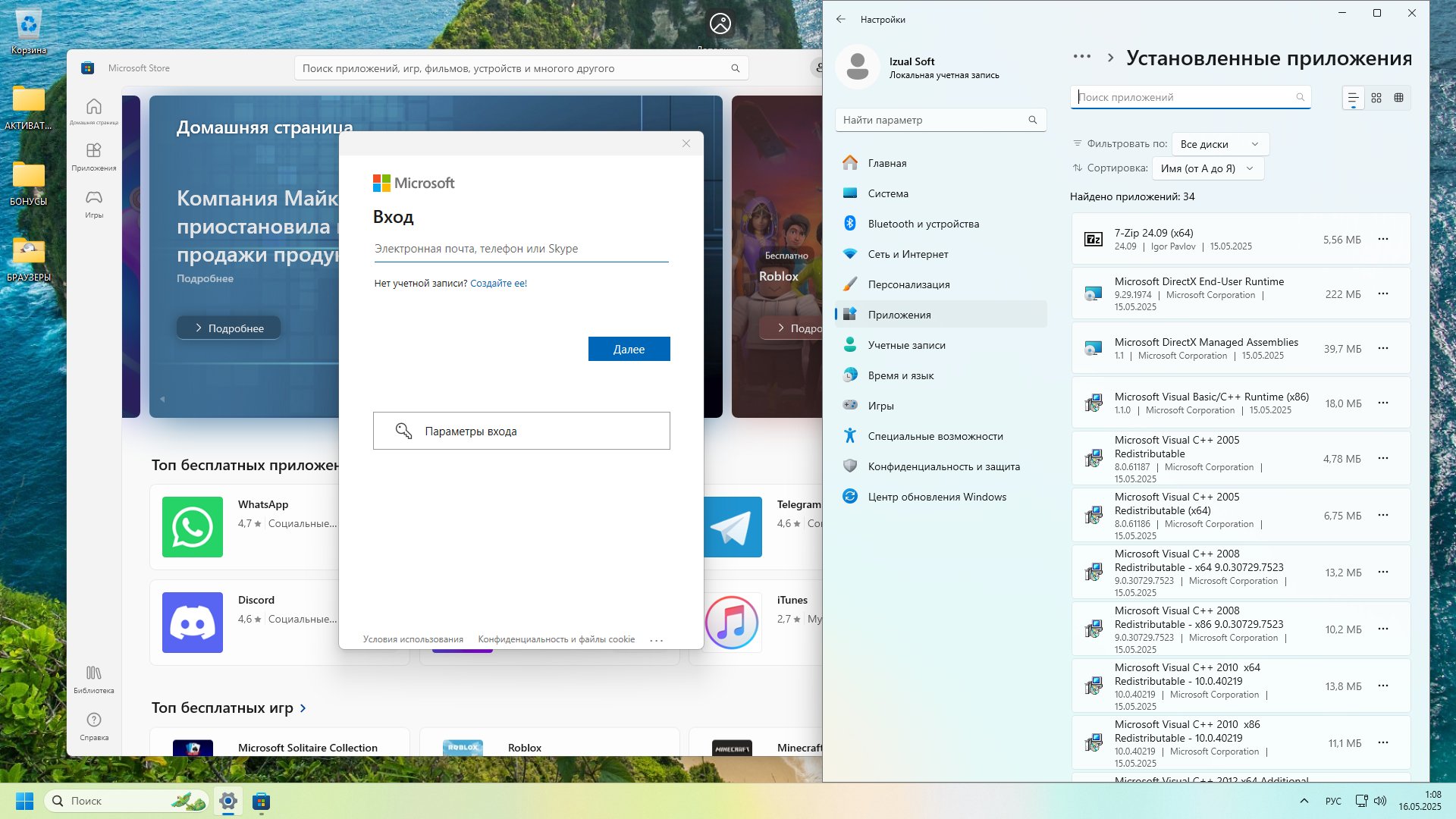Image resolution: width=1456 pixels, height=819 pixels.
Task: Show hidden tray icons chevron
Action: (1304, 801)
